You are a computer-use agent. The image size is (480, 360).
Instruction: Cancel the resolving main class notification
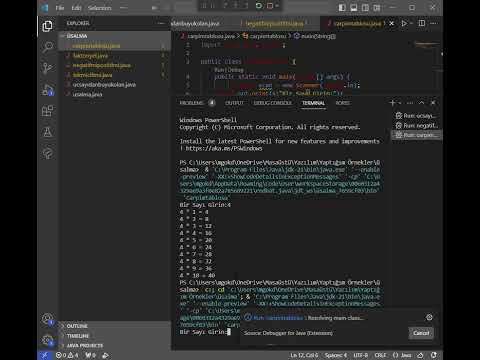[421, 333]
